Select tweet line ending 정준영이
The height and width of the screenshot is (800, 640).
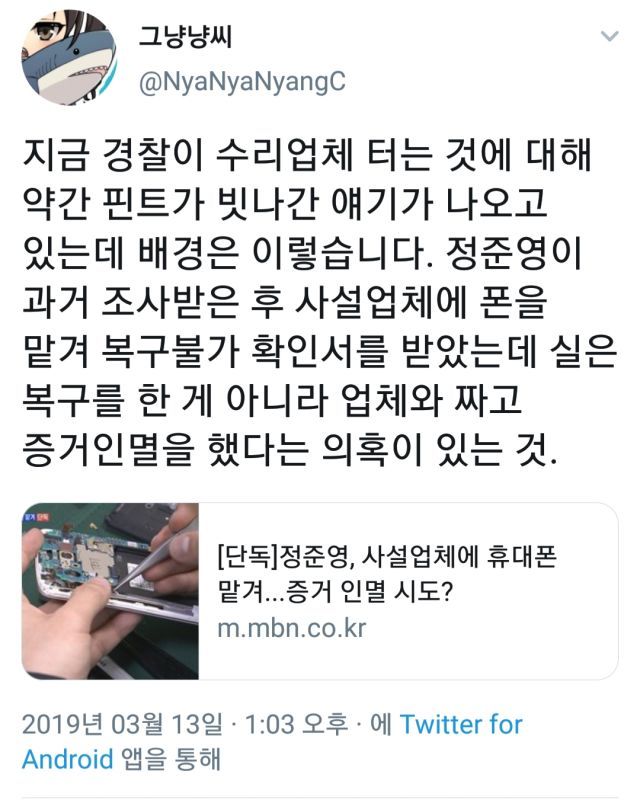(x=302, y=254)
